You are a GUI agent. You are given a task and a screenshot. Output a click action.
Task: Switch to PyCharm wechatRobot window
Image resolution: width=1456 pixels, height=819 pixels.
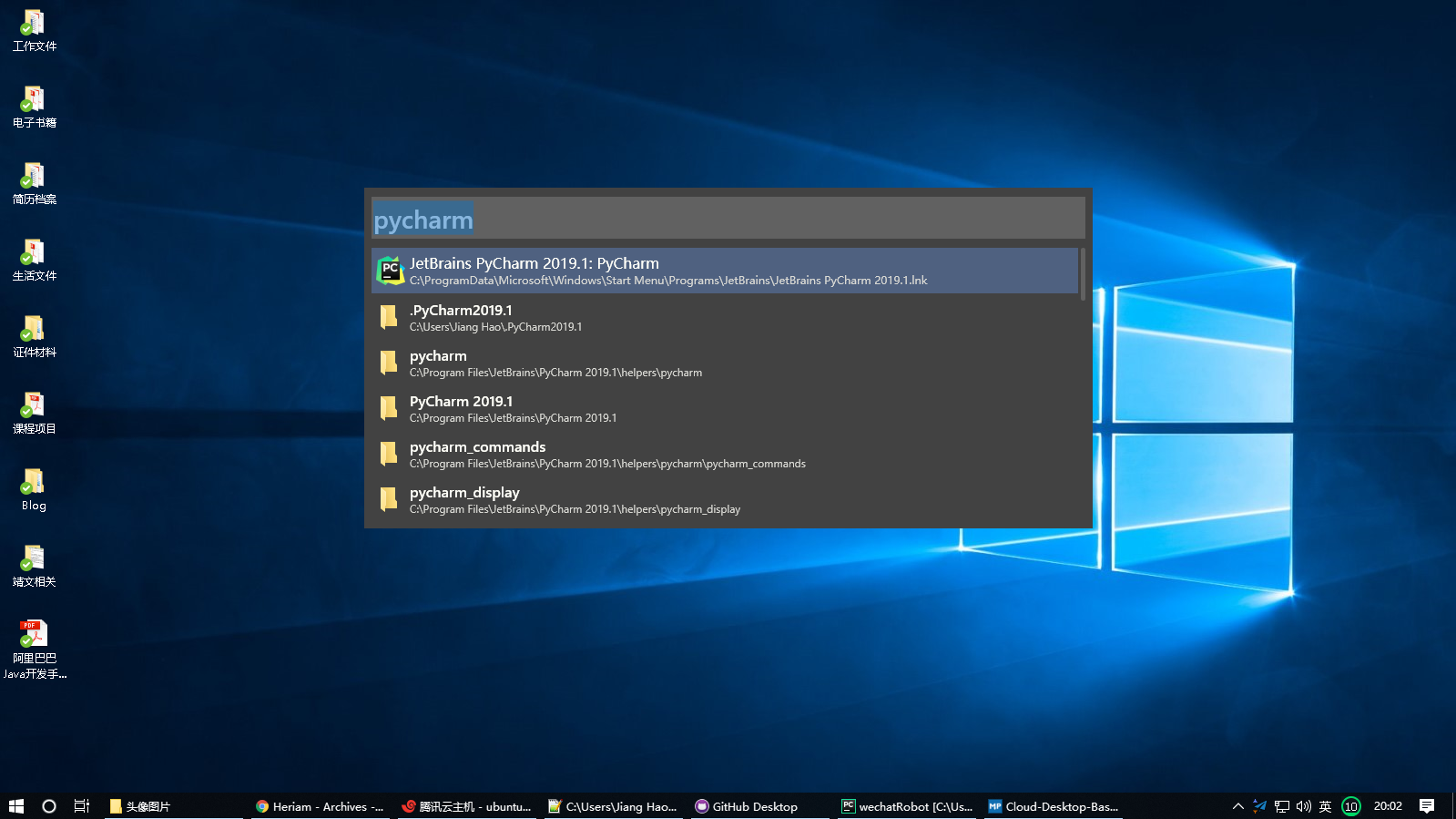click(x=906, y=806)
